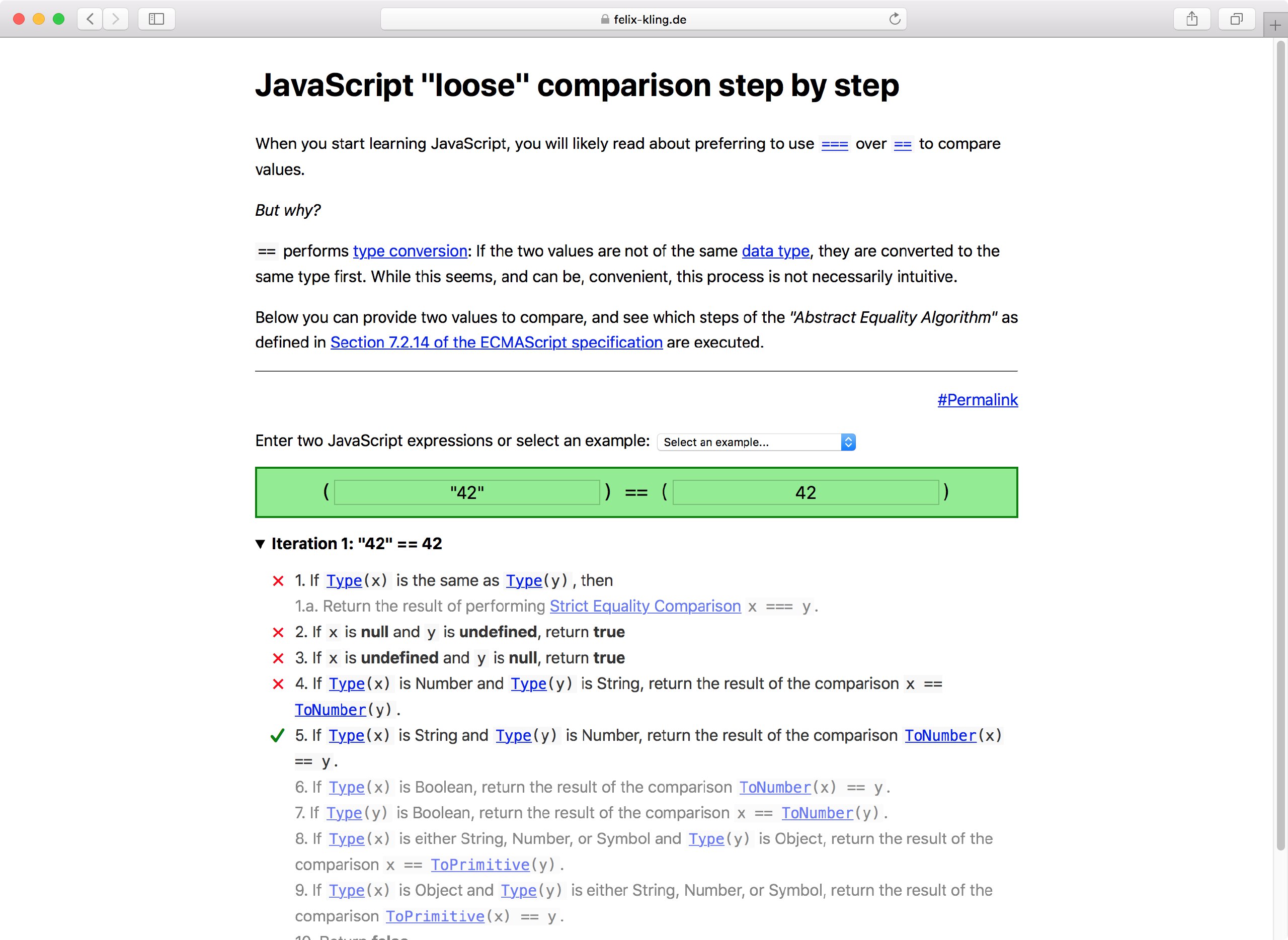Click Type link in step 1 Type(y)

pos(524,580)
